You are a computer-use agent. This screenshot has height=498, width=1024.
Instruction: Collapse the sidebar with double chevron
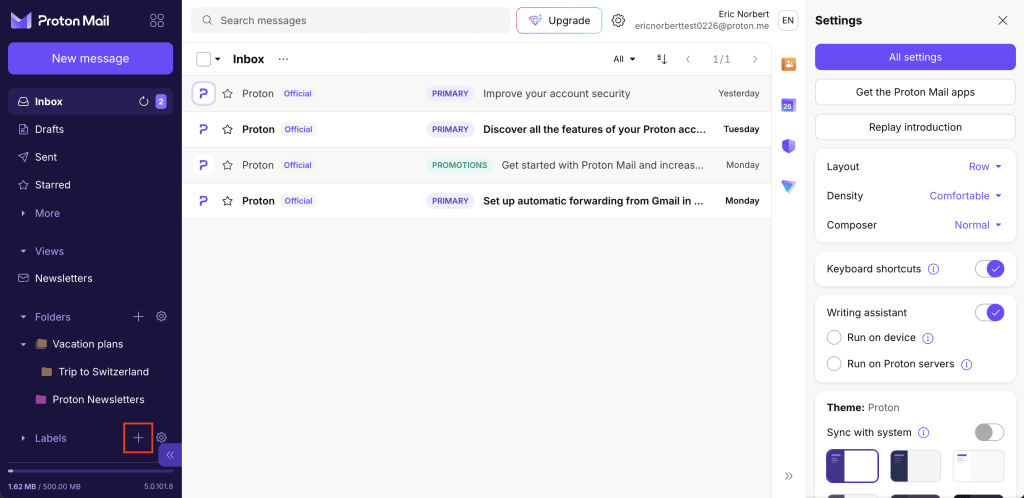pos(170,455)
